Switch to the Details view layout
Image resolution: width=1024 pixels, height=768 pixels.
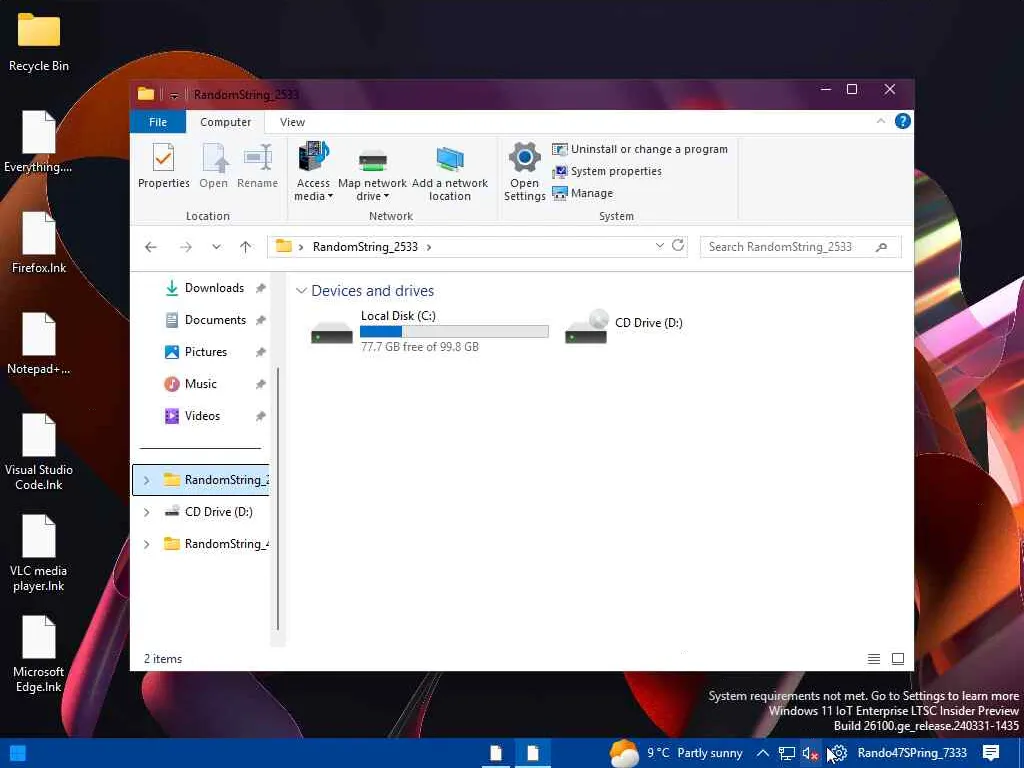(874, 659)
